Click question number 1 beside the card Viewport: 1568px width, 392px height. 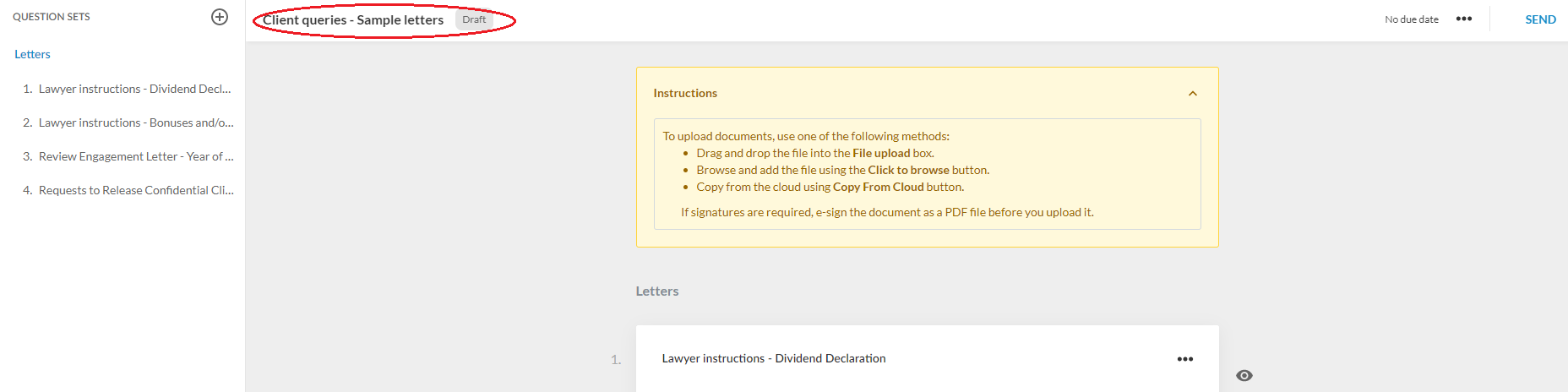[x=616, y=360]
